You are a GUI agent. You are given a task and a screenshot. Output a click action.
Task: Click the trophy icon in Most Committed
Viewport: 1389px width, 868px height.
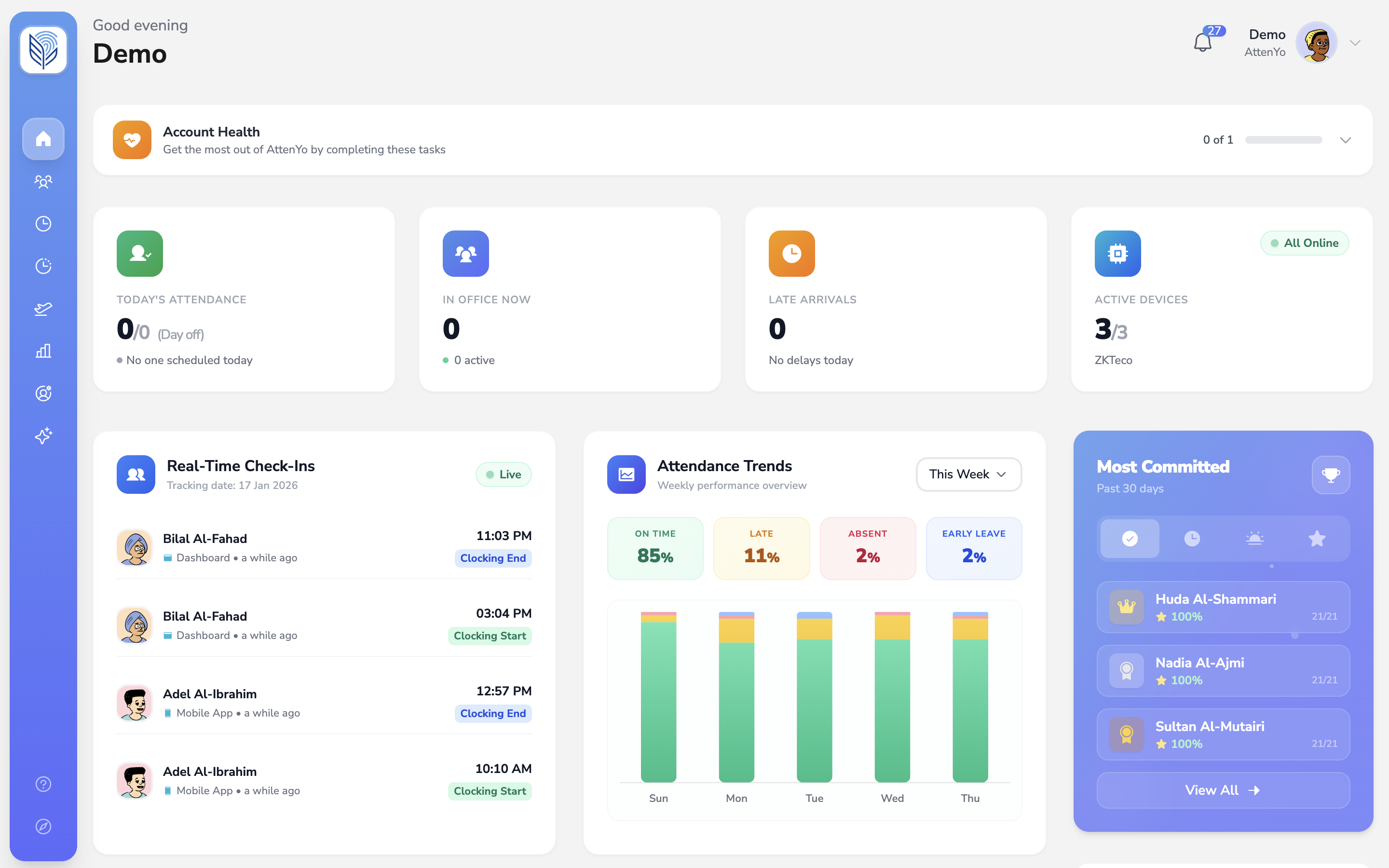[1331, 475]
